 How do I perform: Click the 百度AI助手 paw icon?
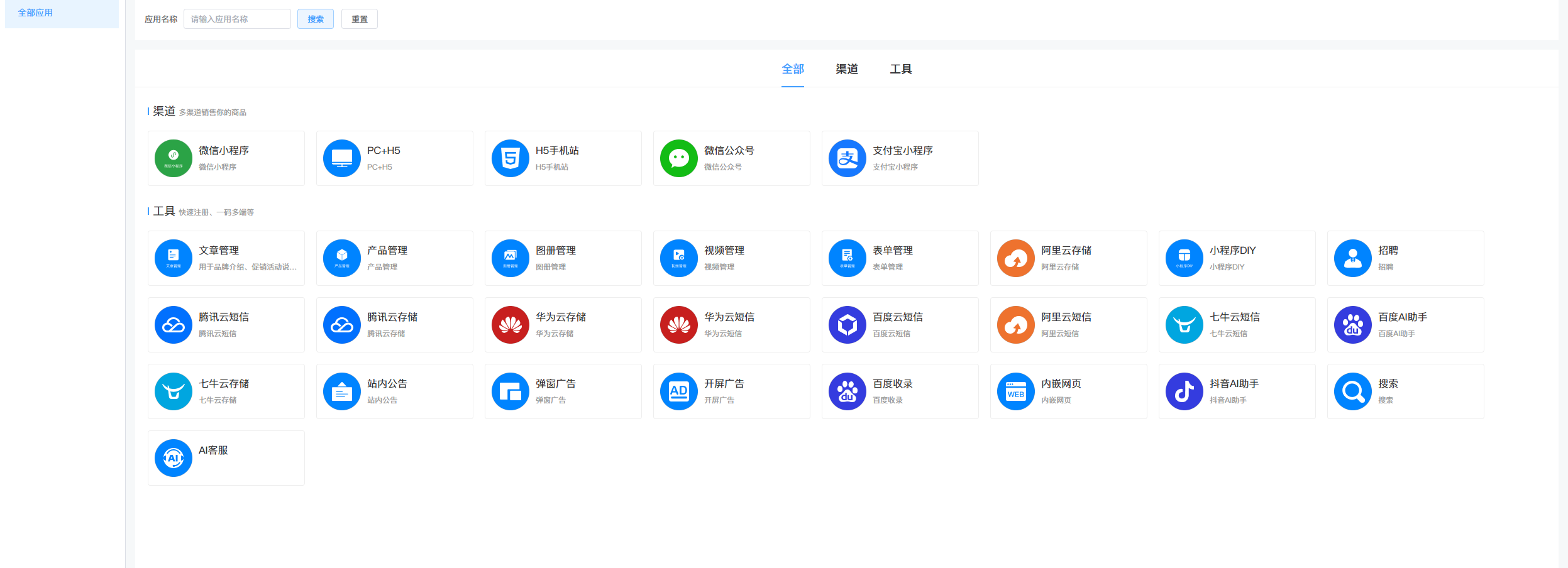1353,325
